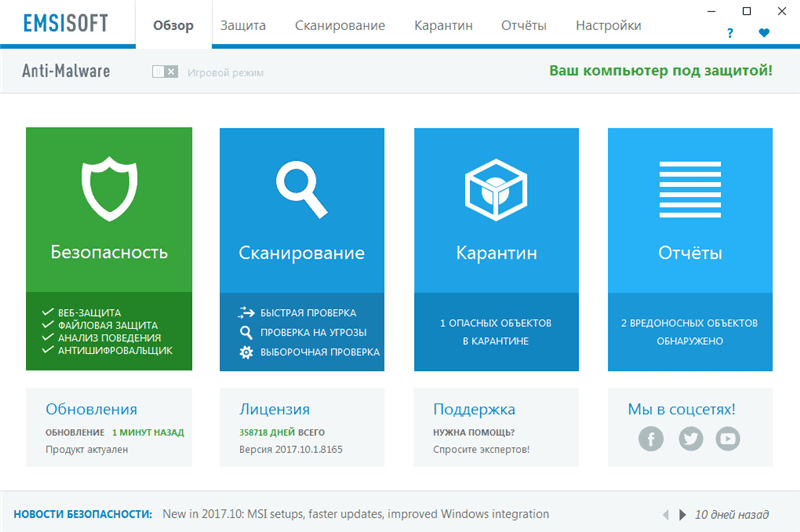
Task: Click the Отчёты tile title
Action: pyautogui.click(x=690, y=253)
